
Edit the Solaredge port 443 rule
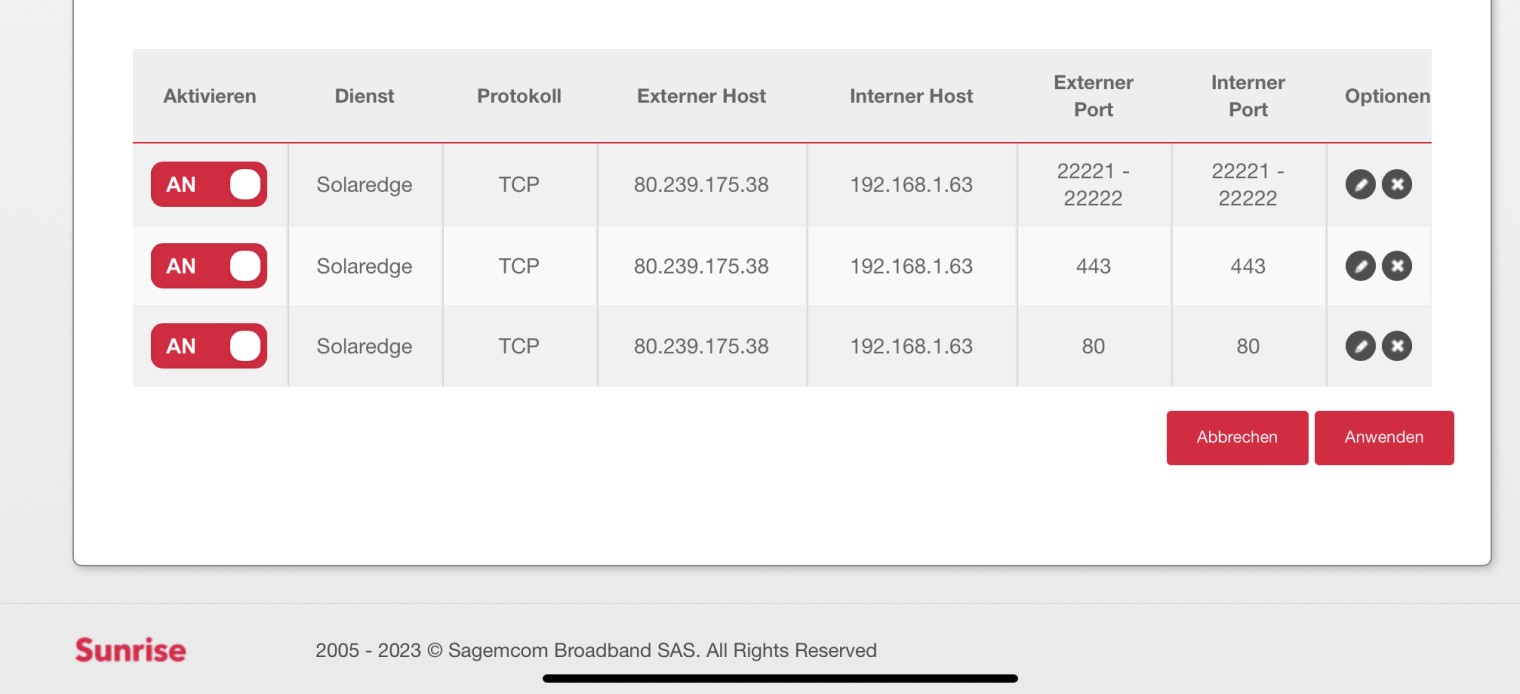tap(1360, 266)
